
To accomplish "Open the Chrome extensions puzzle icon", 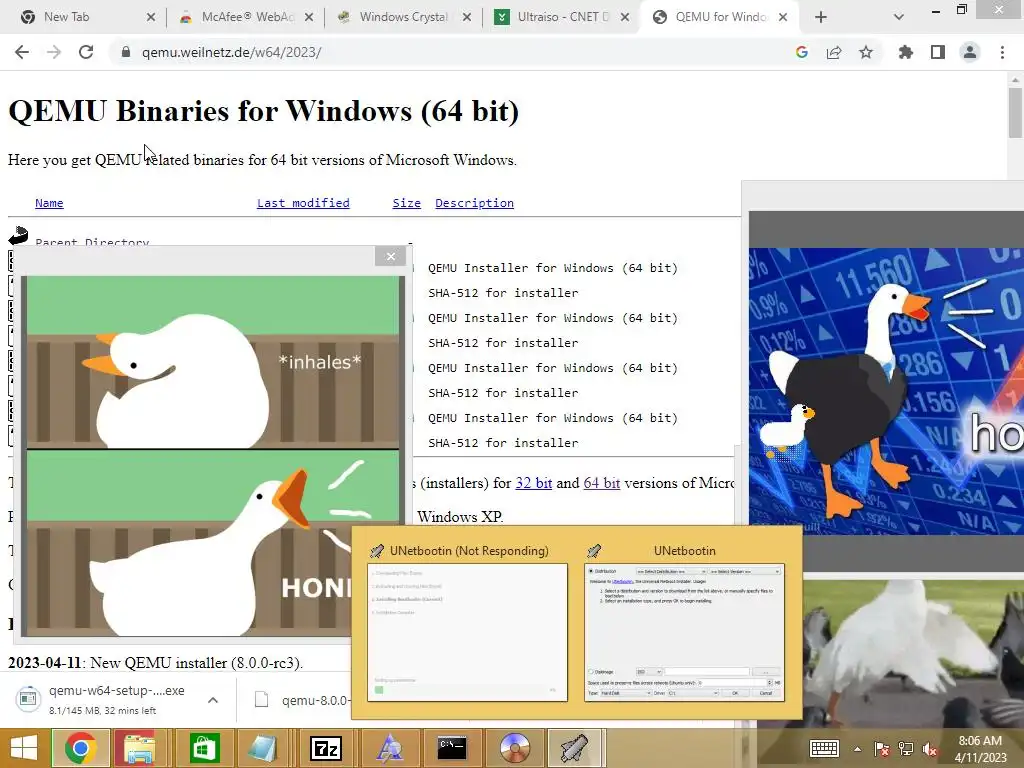I will [905, 52].
